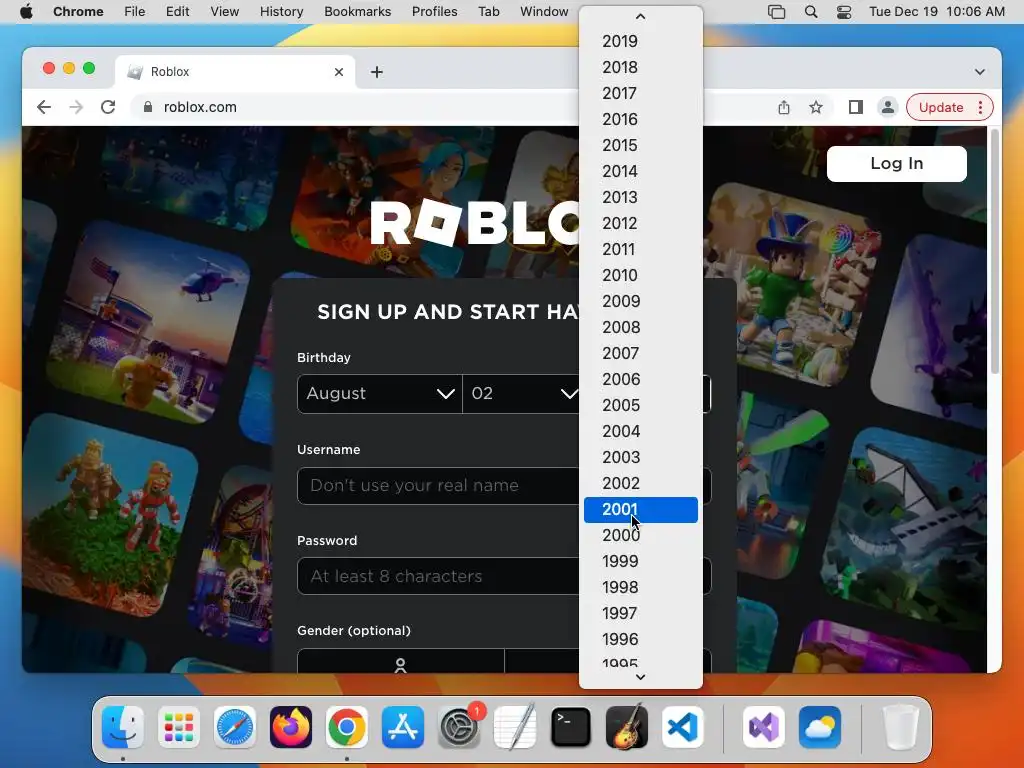Open the Profiles menu

coord(434,12)
